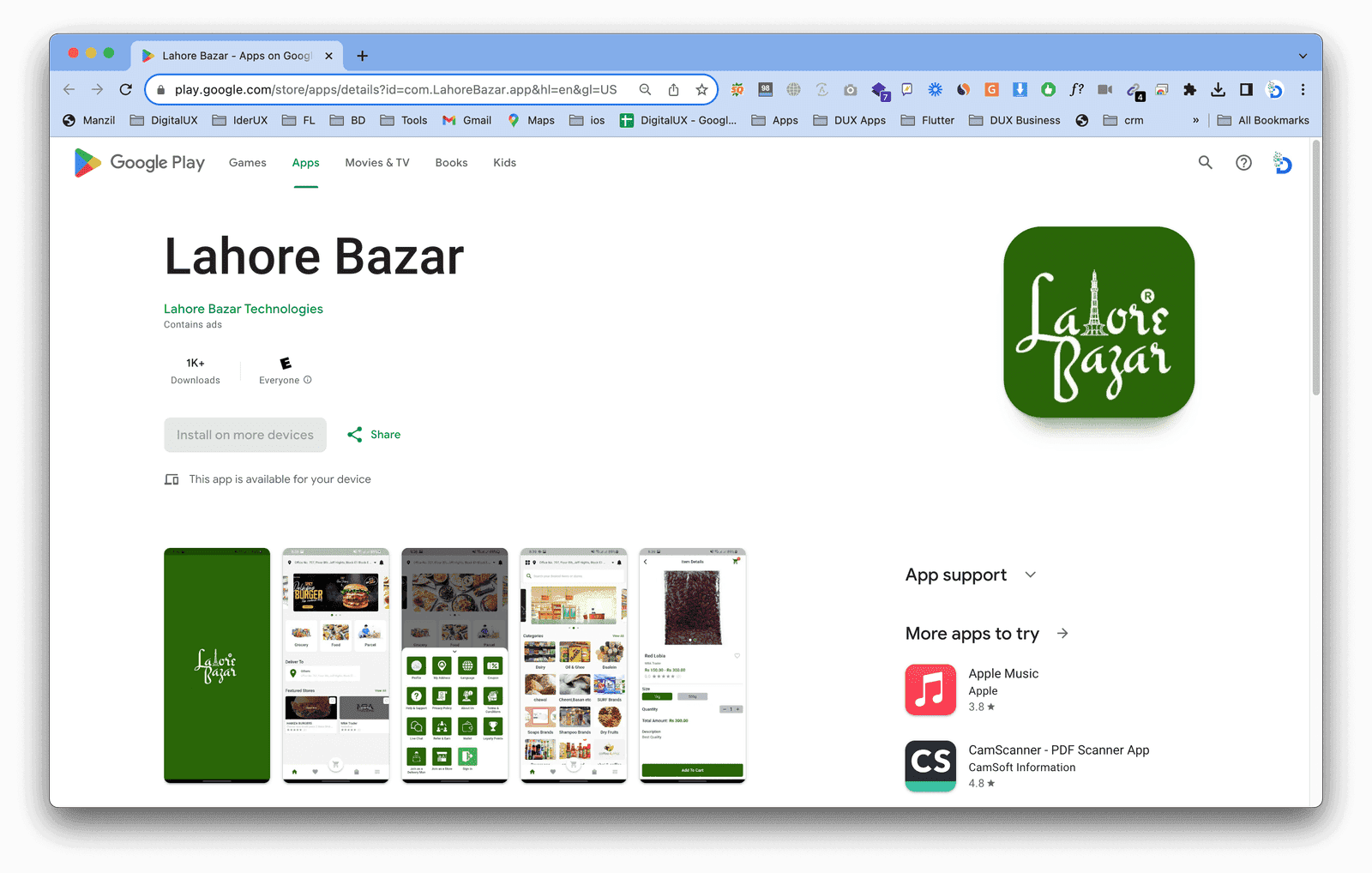1372x873 pixels.
Task: Open the Downloads arrow icon in toolbar
Action: click(1218, 89)
